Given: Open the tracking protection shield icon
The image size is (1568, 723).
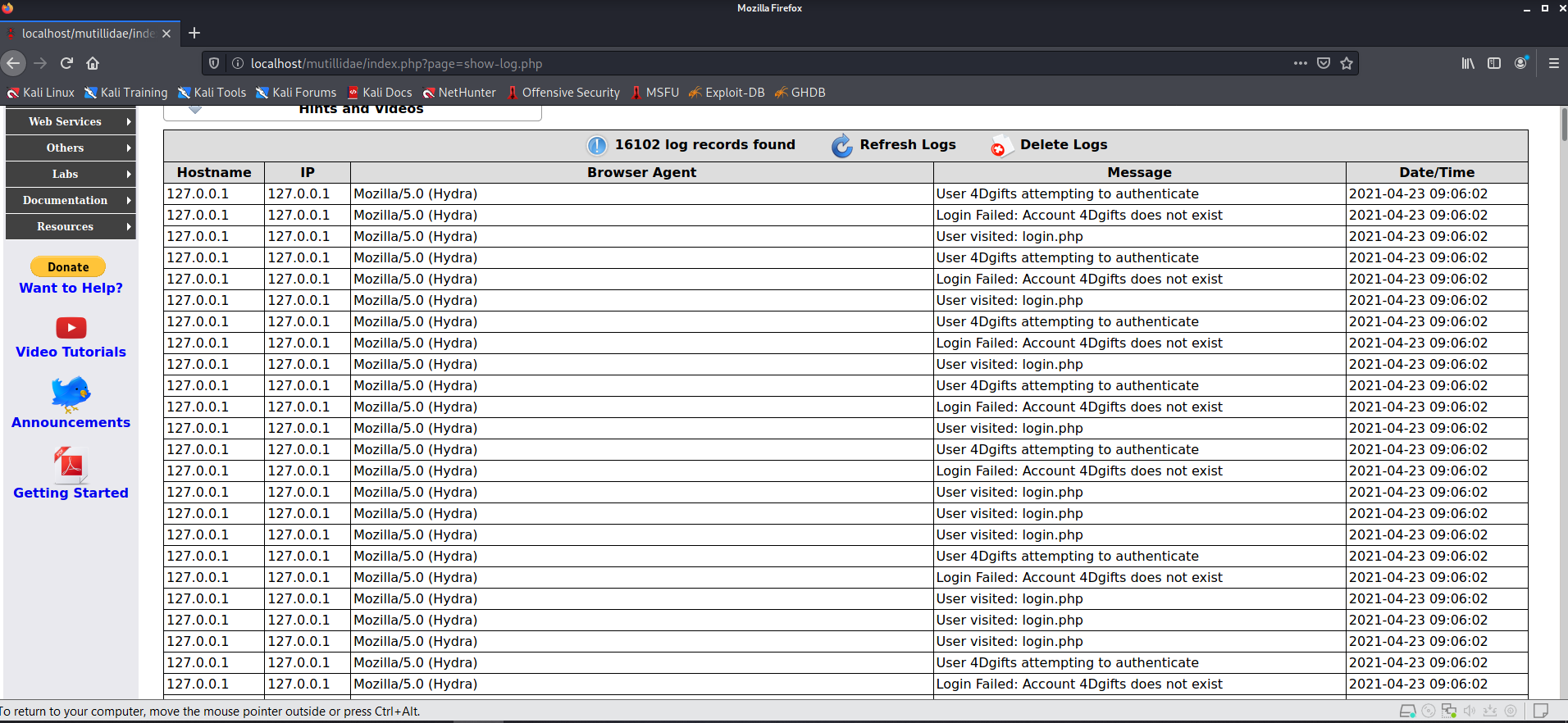Looking at the screenshot, I should pyautogui.click(x=214, y=63).
